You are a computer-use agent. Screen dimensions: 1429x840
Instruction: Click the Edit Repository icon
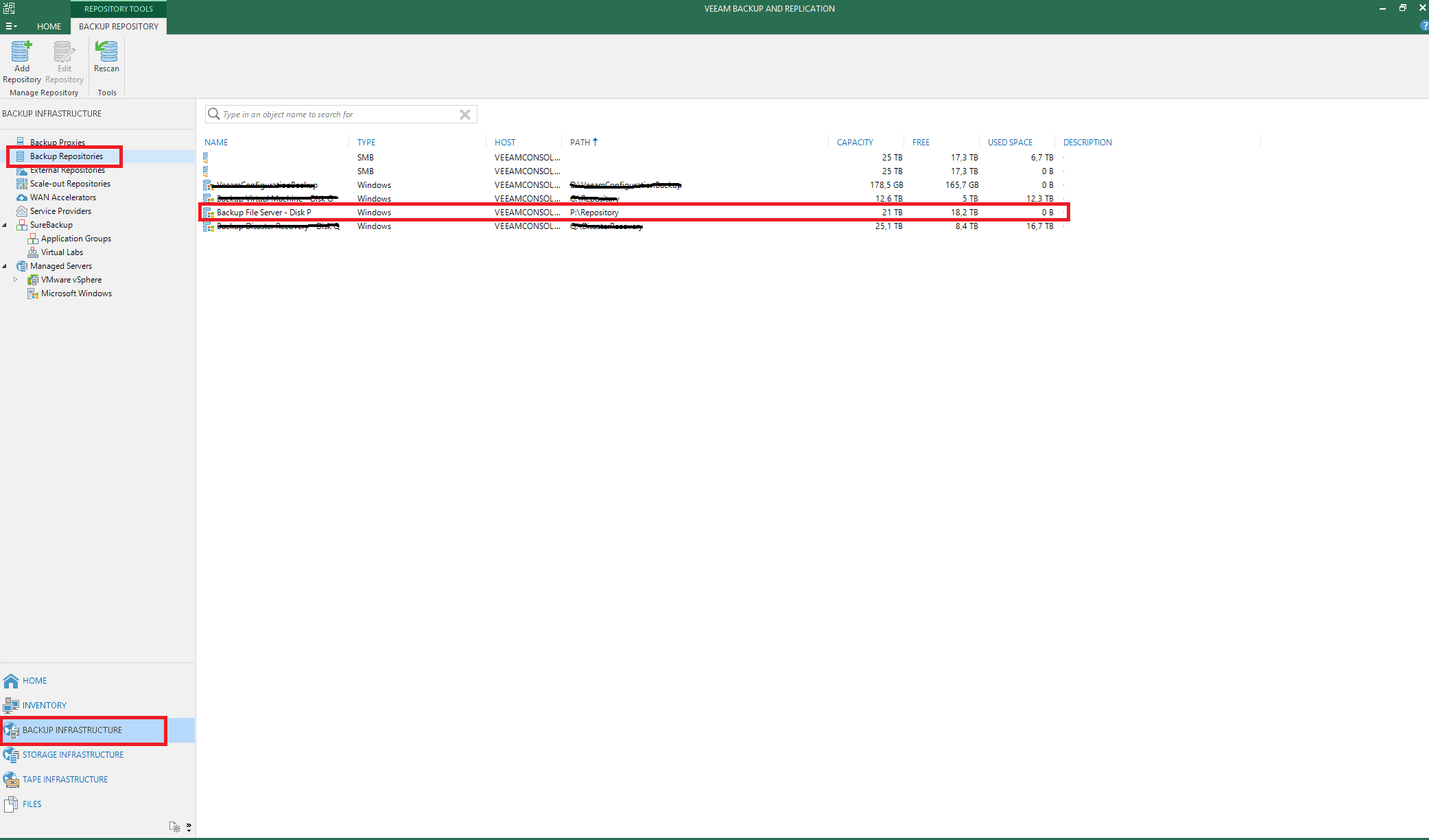point(64,51)
